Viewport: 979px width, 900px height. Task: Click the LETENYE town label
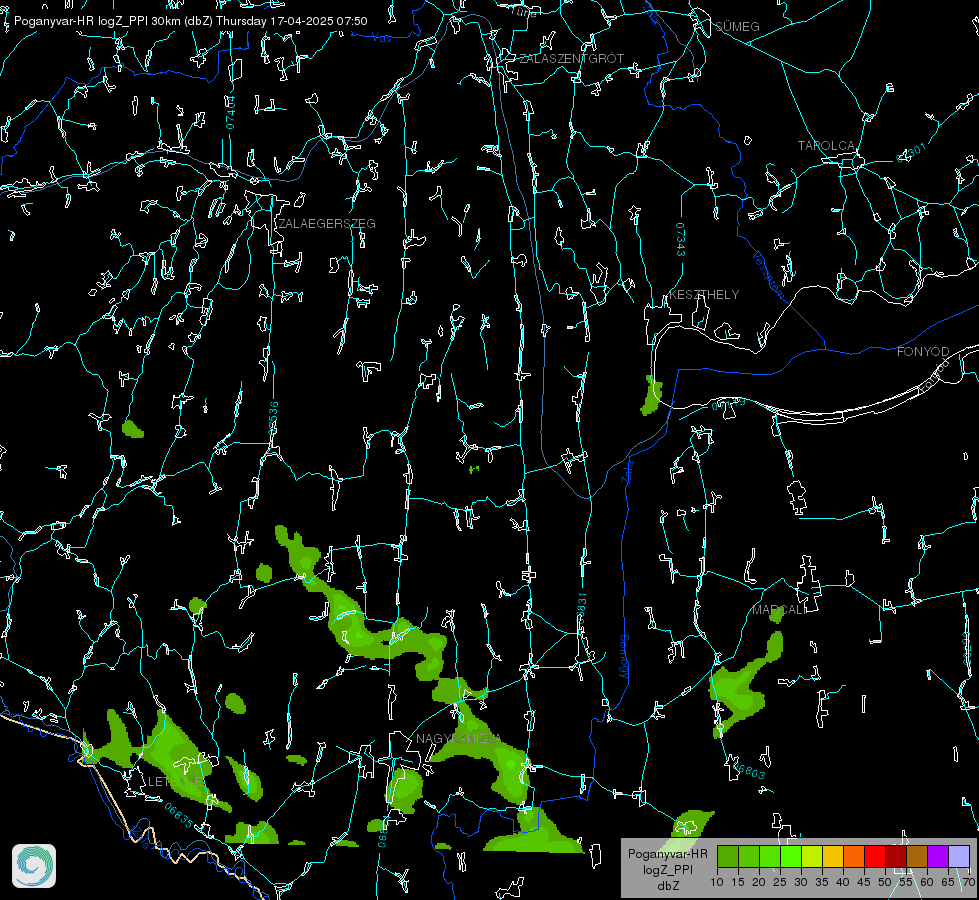click(175, 782)
